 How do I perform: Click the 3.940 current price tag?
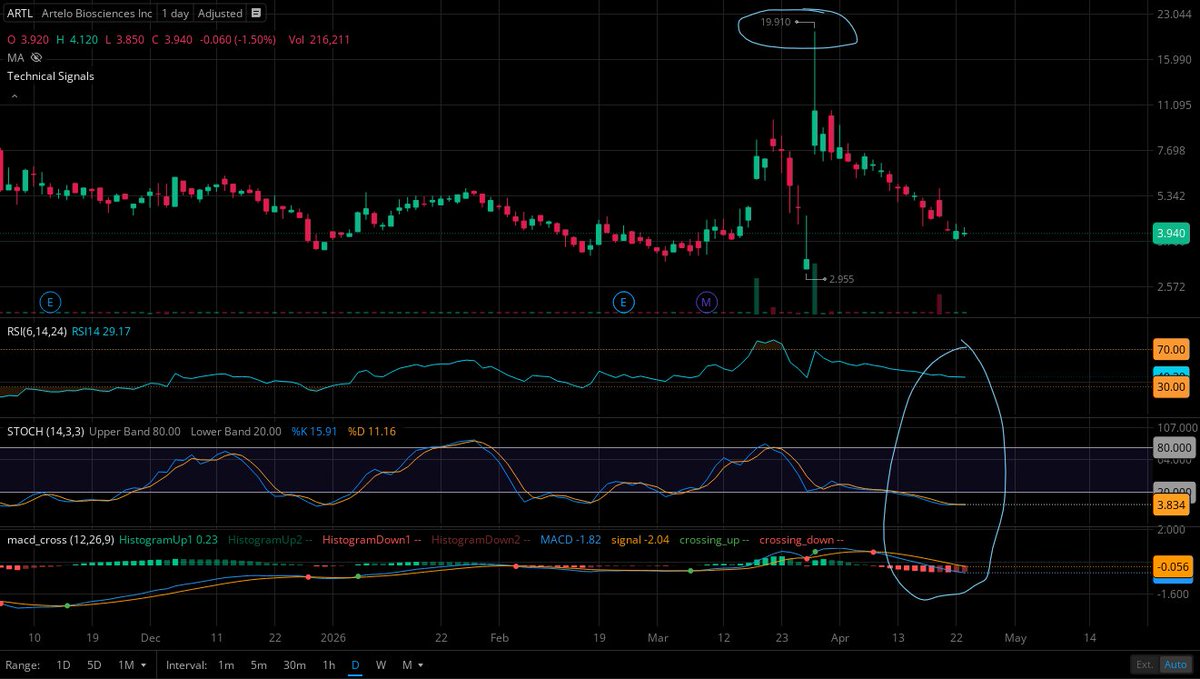[x=1170, y=234]
